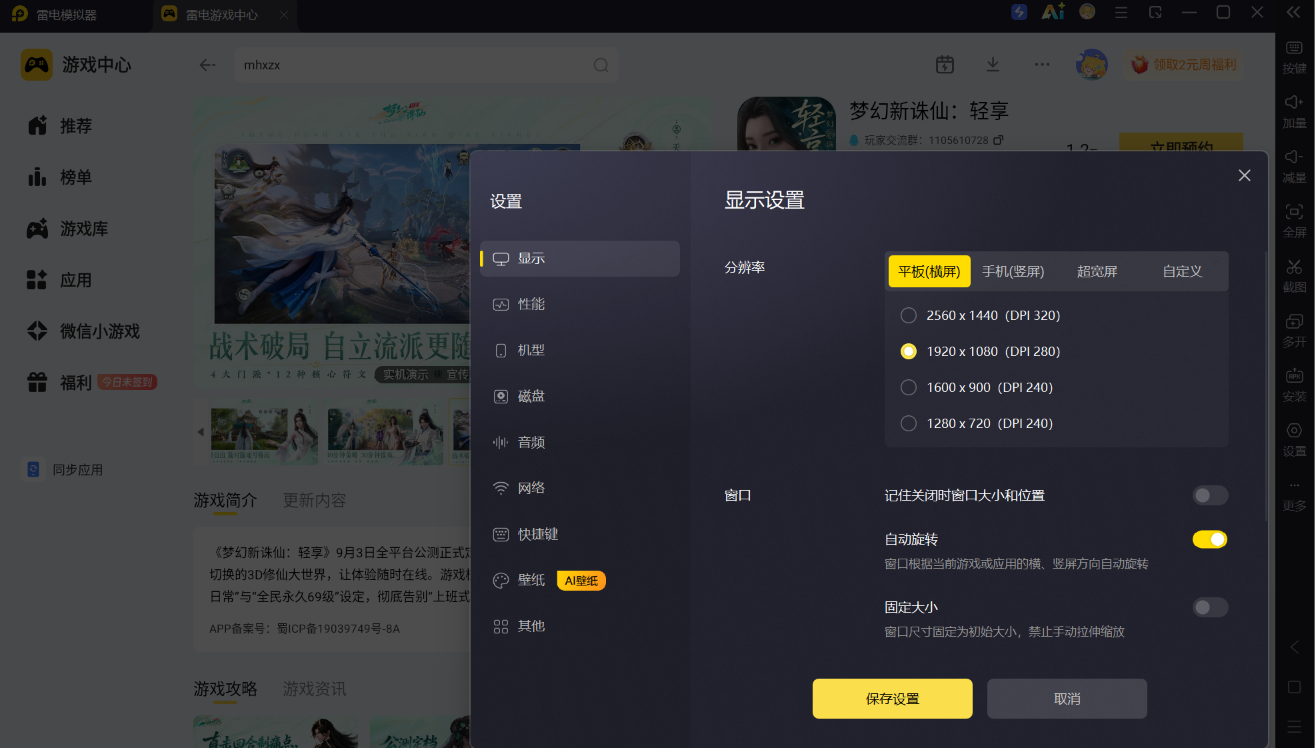
Task: Switch to the 游戏简介 tab
Action: [x=225, y=500]
